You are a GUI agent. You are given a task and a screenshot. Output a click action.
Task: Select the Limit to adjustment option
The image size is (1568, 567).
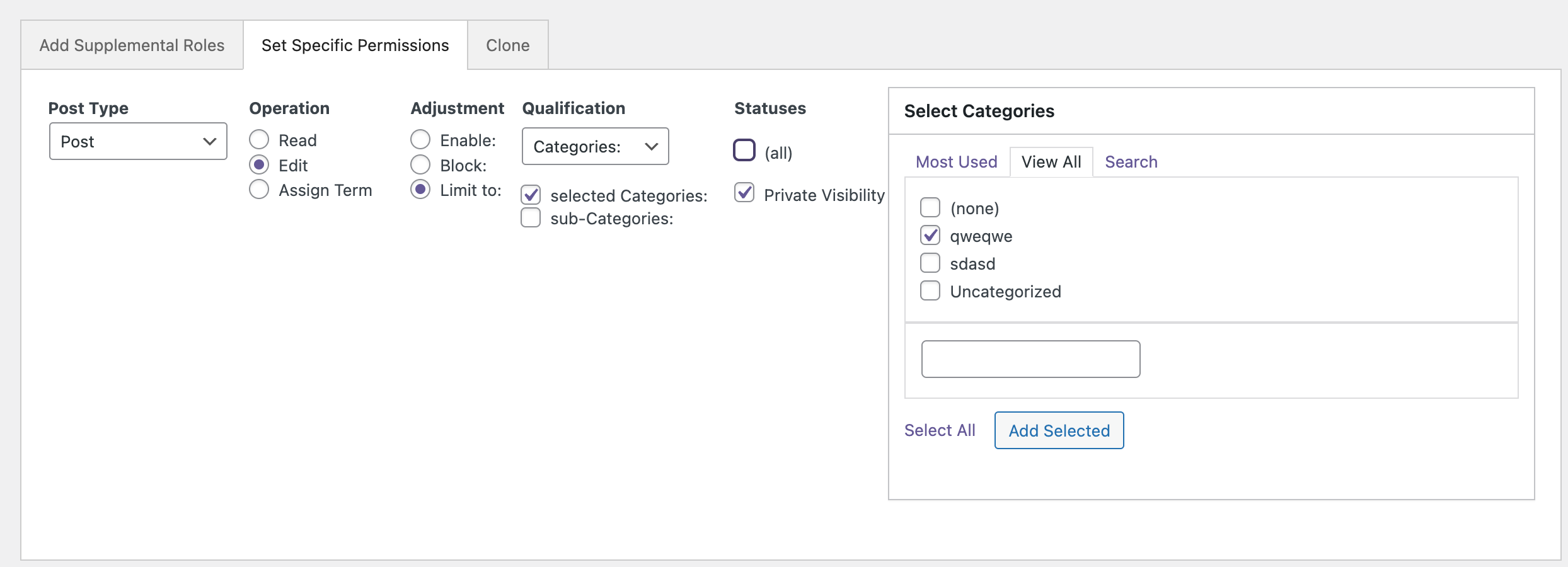(420, 190)
